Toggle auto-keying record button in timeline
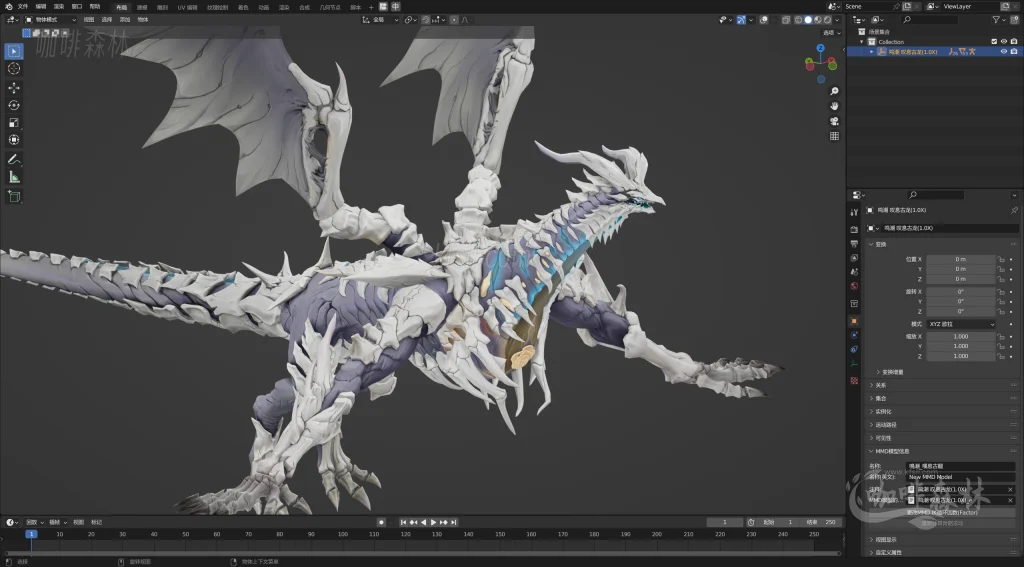 pyautogui.click(x=381, y=522)
